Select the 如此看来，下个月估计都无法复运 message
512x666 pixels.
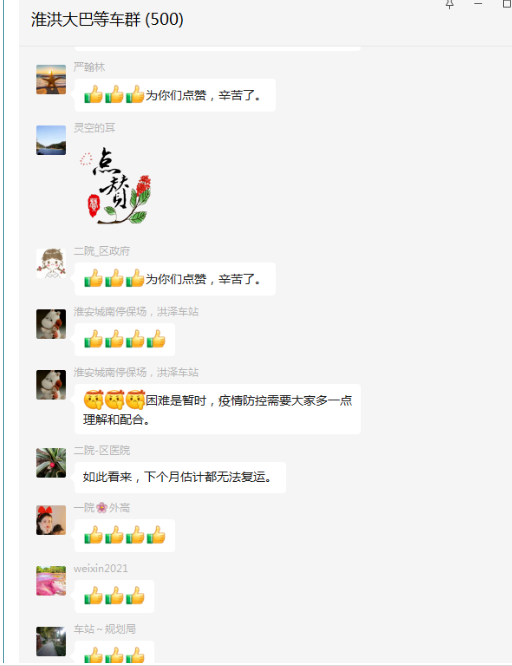(x=180, y=477)
